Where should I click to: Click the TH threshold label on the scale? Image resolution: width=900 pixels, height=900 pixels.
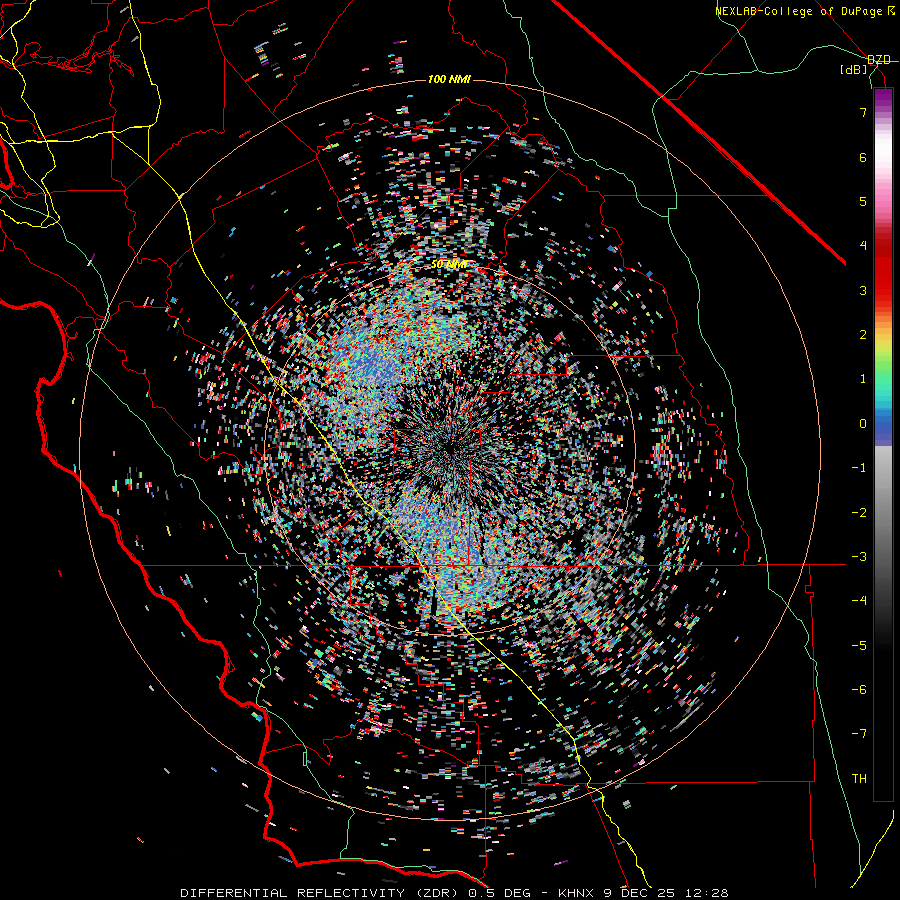tap(859, 779)
